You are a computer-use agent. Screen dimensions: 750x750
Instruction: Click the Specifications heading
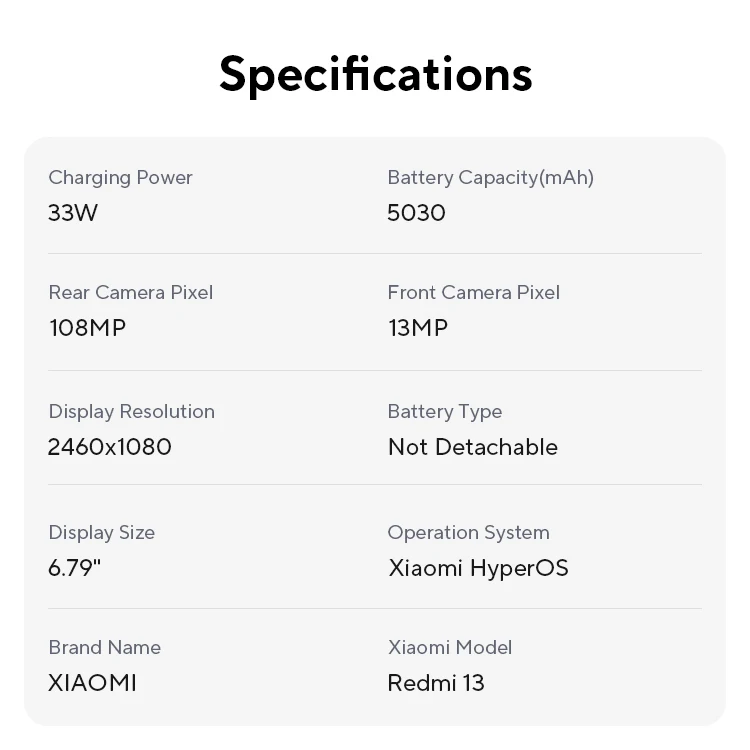[375, 74]
